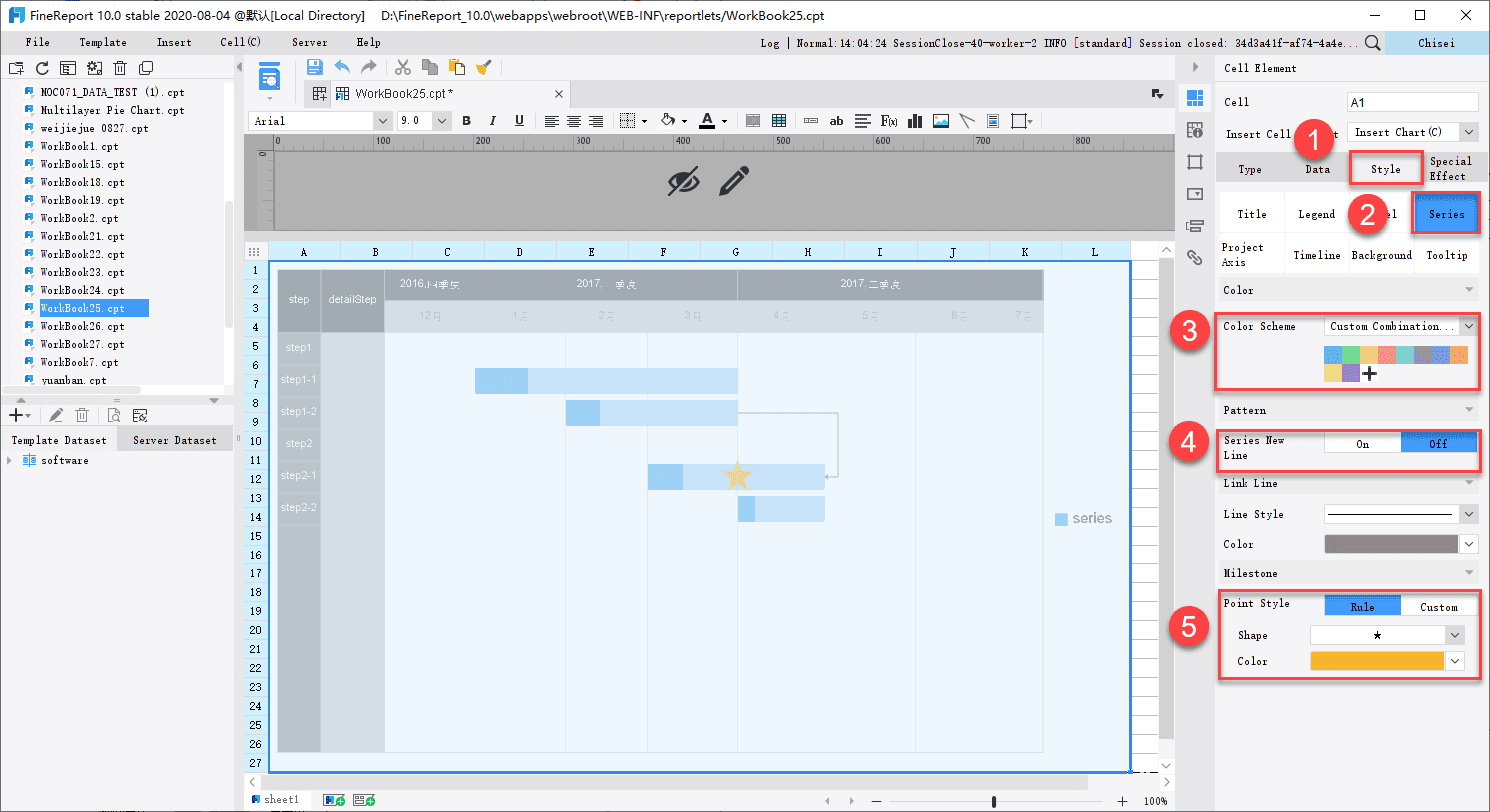Choose Rule point style

pos(1362,607)
